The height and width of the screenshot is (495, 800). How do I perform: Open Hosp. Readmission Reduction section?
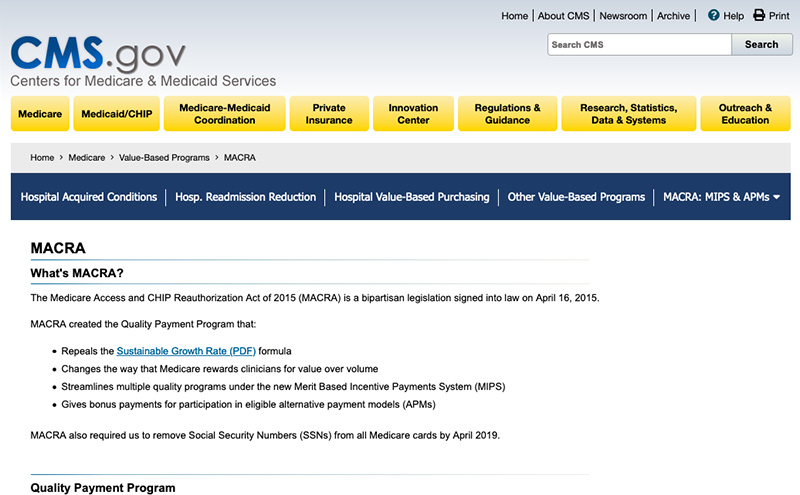tap(245, 197)
